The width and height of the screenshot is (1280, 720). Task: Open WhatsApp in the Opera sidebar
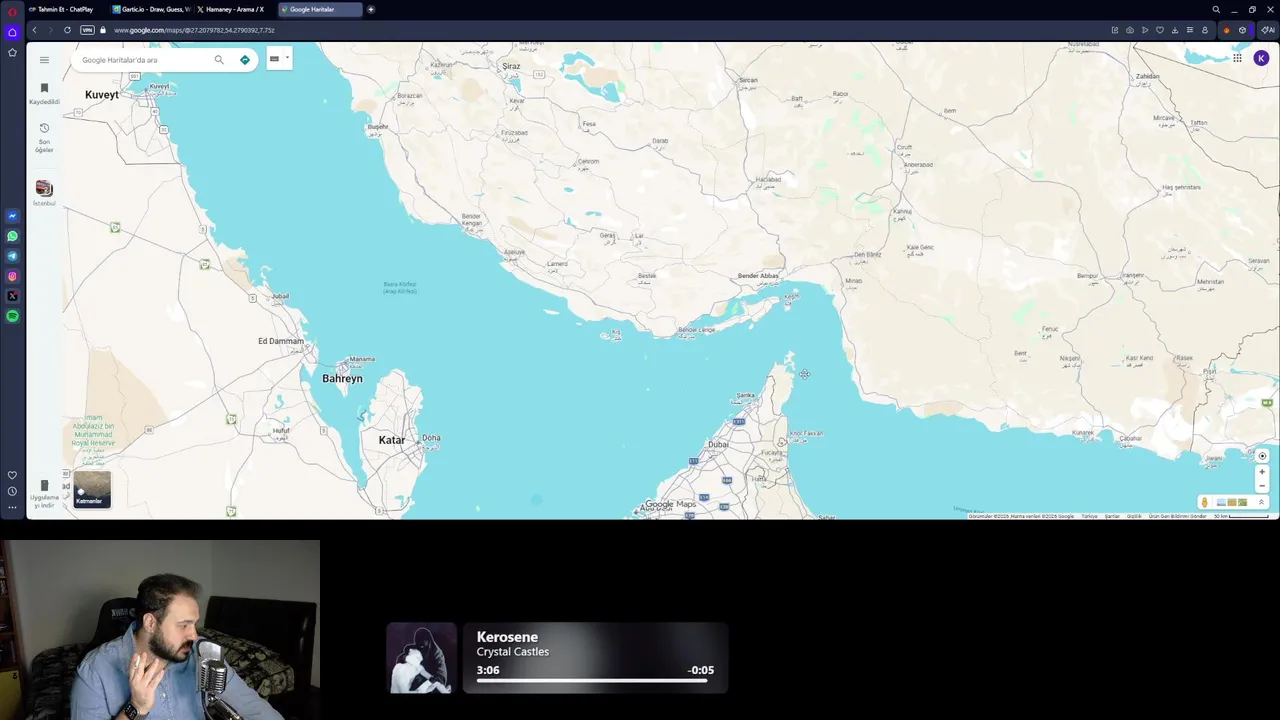[12, 236]
